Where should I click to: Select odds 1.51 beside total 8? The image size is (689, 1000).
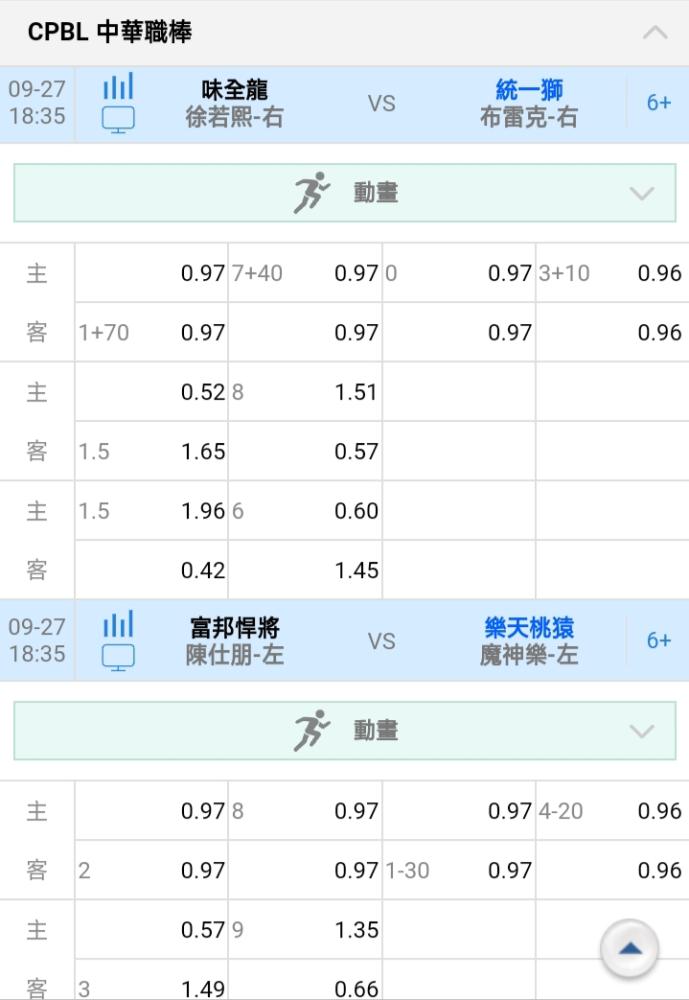pyautogui.click(x=356, y=392)
